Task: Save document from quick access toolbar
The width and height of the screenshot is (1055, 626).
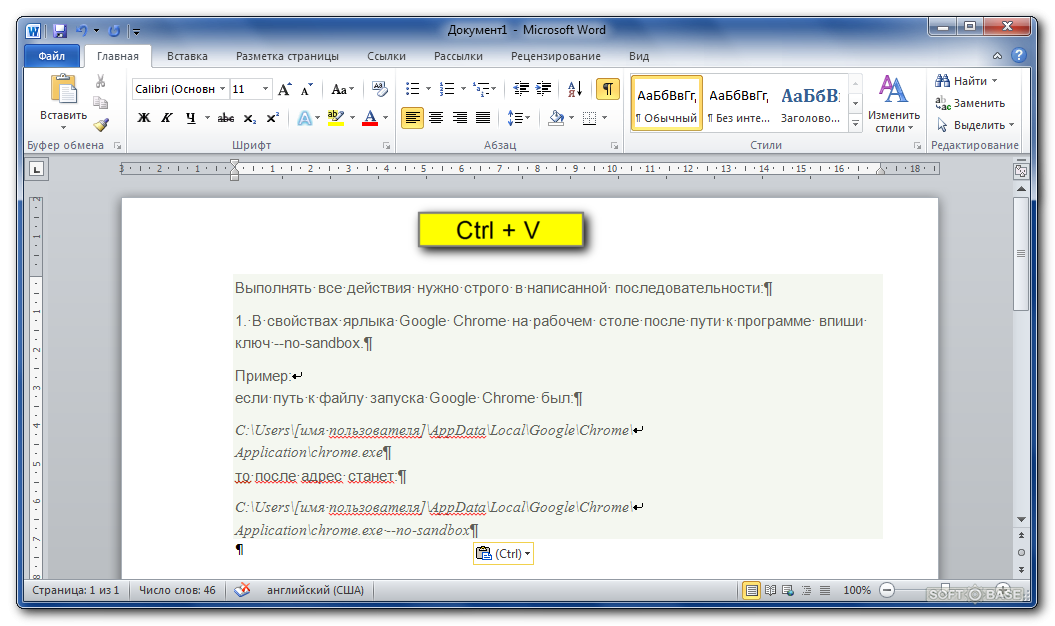Action: (60, 31)
